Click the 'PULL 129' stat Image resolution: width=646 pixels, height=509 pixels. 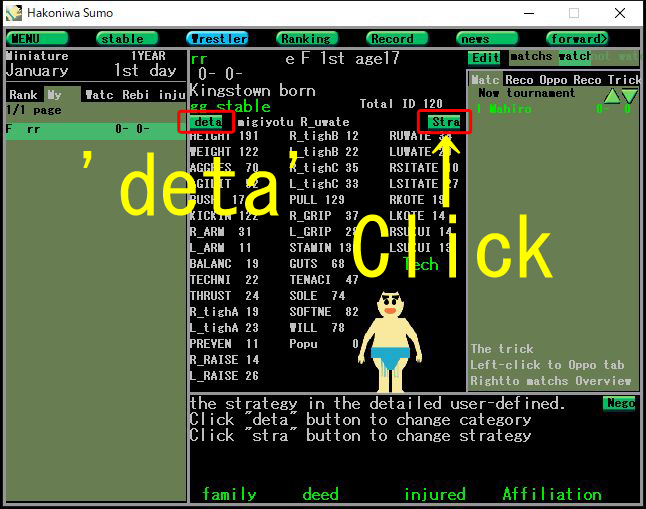[x=316, y=200]
